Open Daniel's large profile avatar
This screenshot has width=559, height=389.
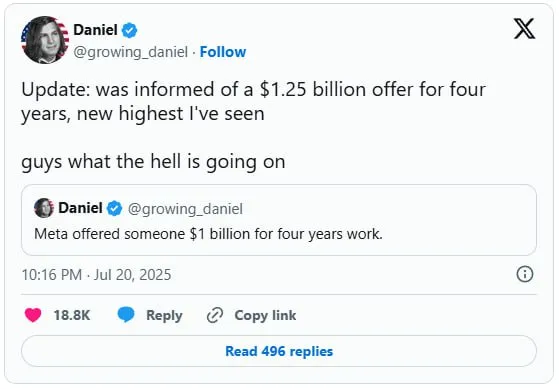coord(45,40)
